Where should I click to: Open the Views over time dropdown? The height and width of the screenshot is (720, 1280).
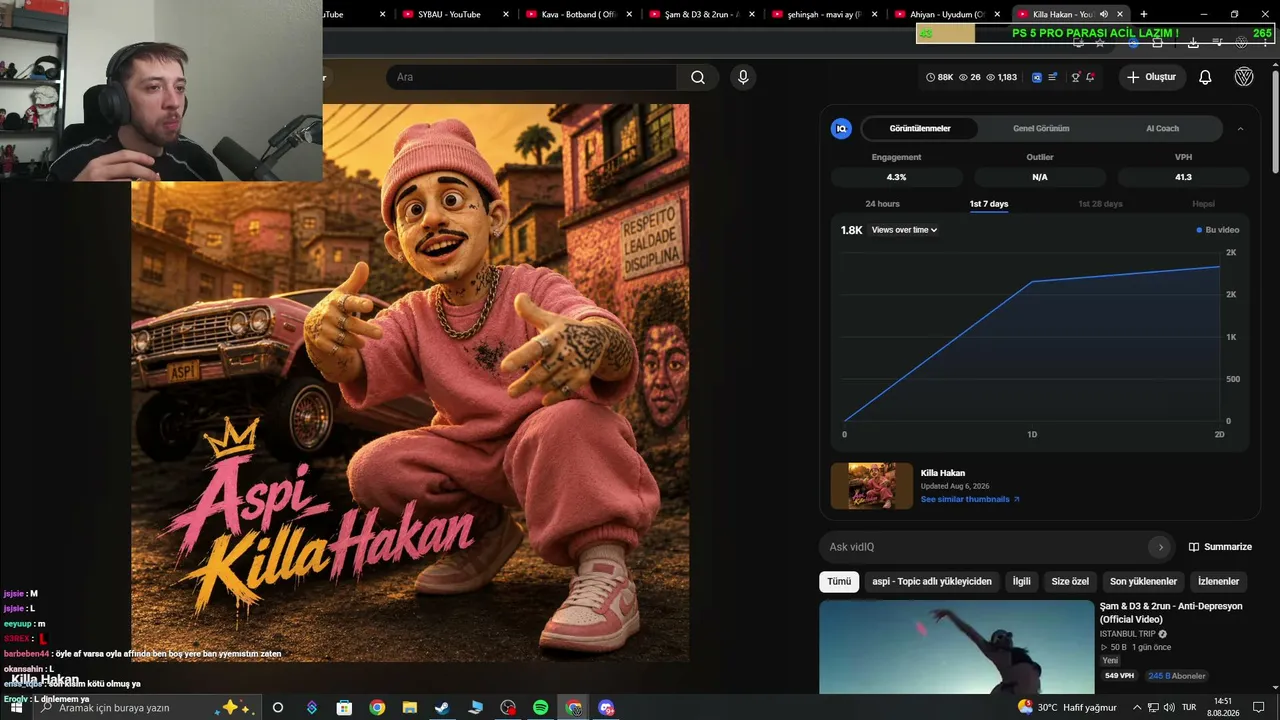(904, 230)
